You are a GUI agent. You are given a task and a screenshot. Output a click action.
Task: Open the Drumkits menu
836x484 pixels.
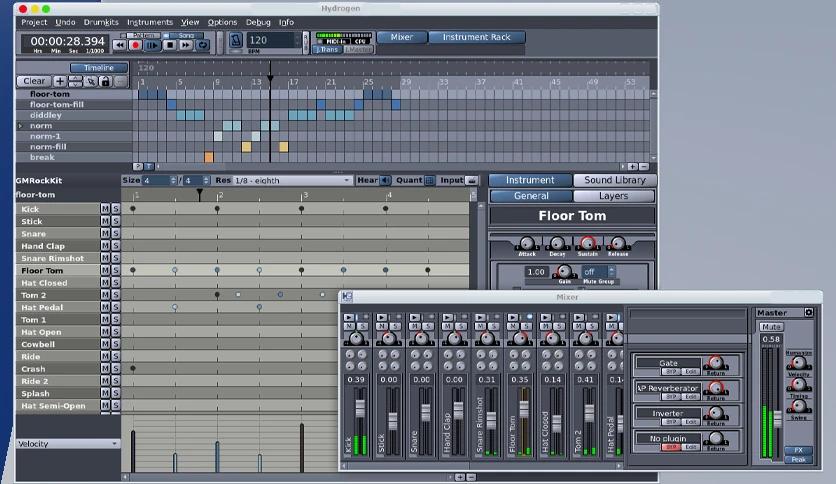(x=100, y=22)
